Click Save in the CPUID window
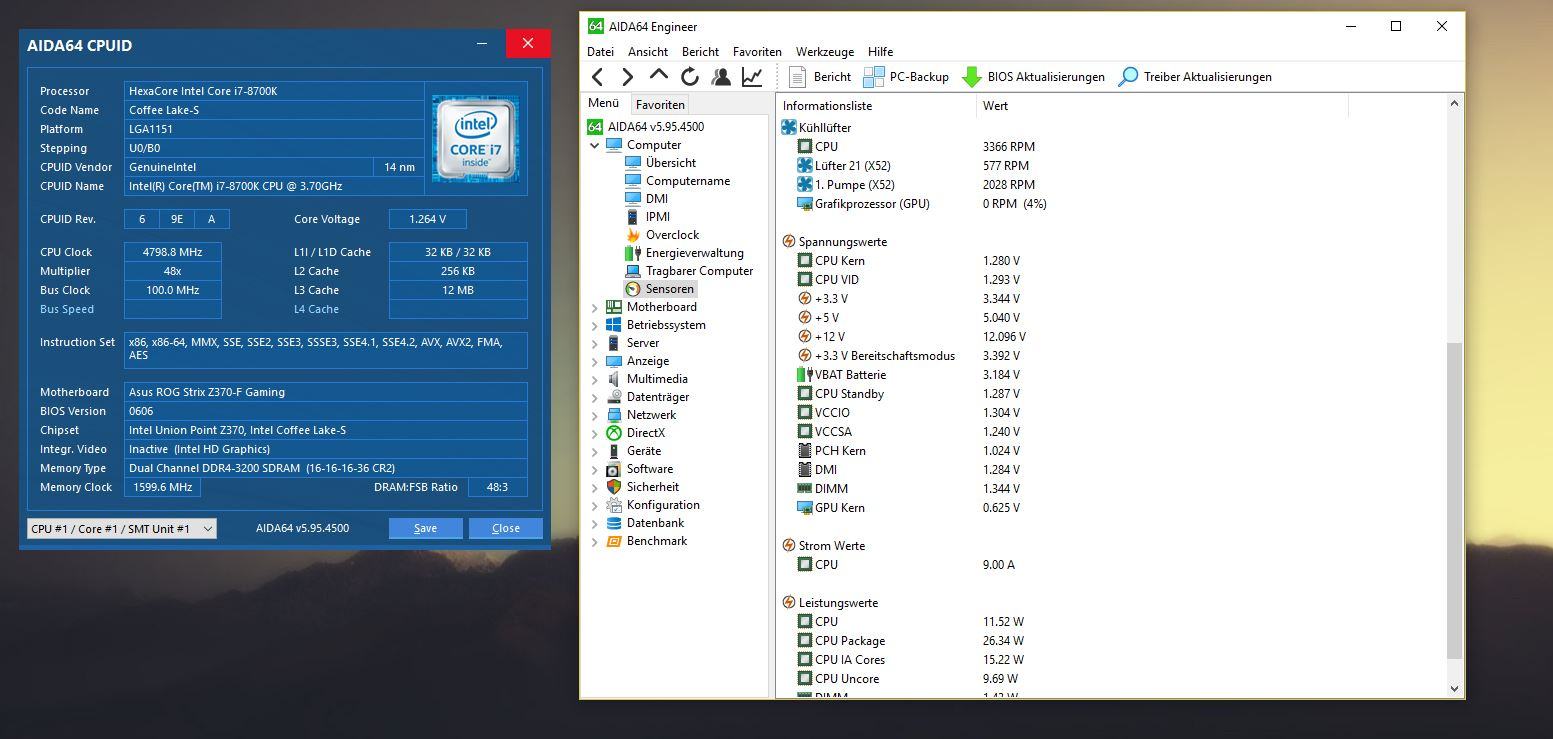This screenshot has width=1553, height=739. pyautogui.click(x=425, y=528)
